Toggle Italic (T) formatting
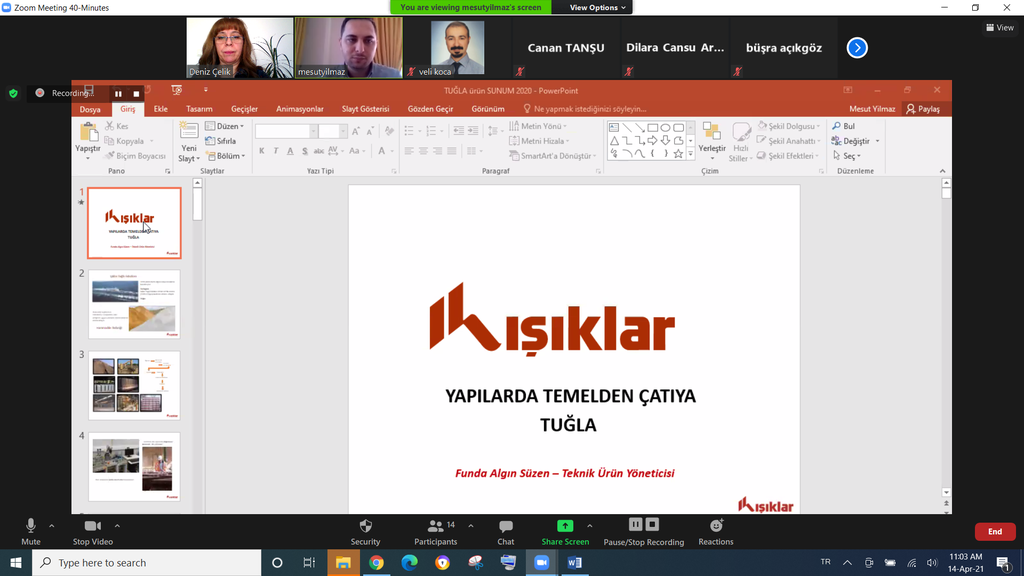Image resolution: width=1024 pixels, height=576 pixels. (x=276, y=151)
